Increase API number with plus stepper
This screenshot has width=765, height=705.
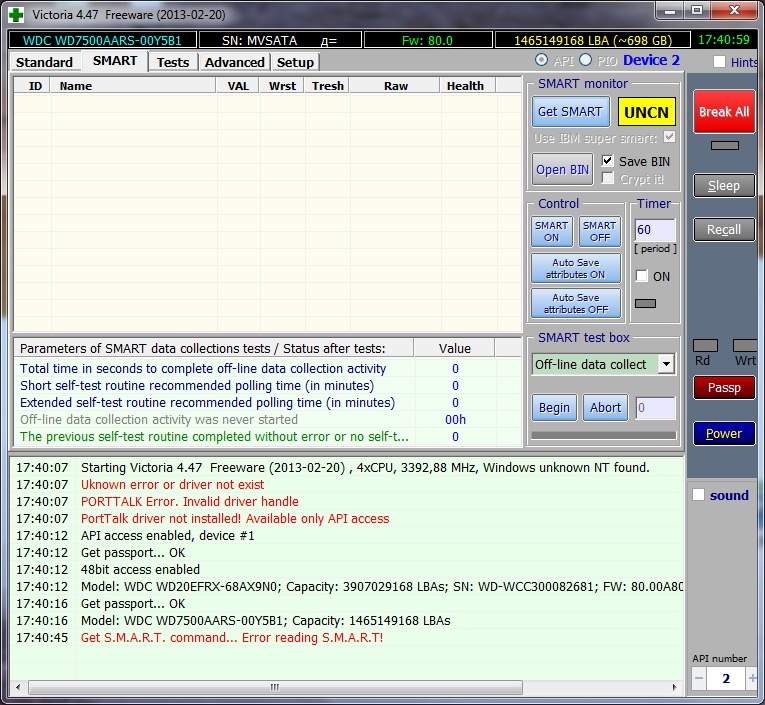click(752, 679)
